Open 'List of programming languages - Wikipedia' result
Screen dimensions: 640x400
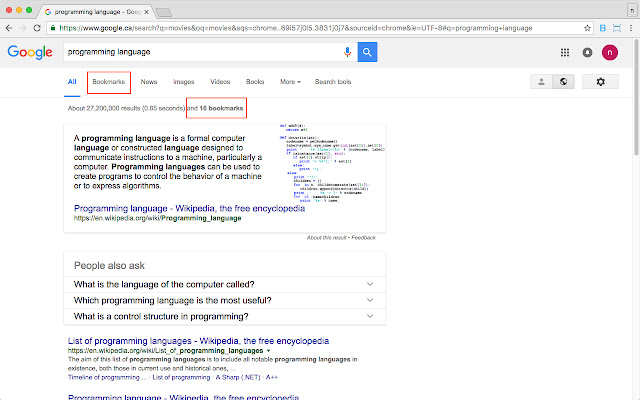(x=198, y=341)
